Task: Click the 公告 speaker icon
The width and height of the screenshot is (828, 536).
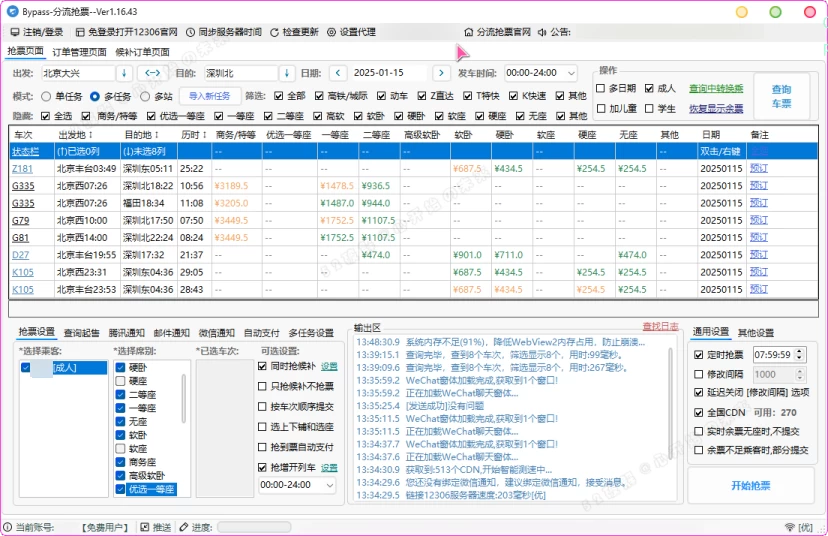Action: [x=542, y=32]
